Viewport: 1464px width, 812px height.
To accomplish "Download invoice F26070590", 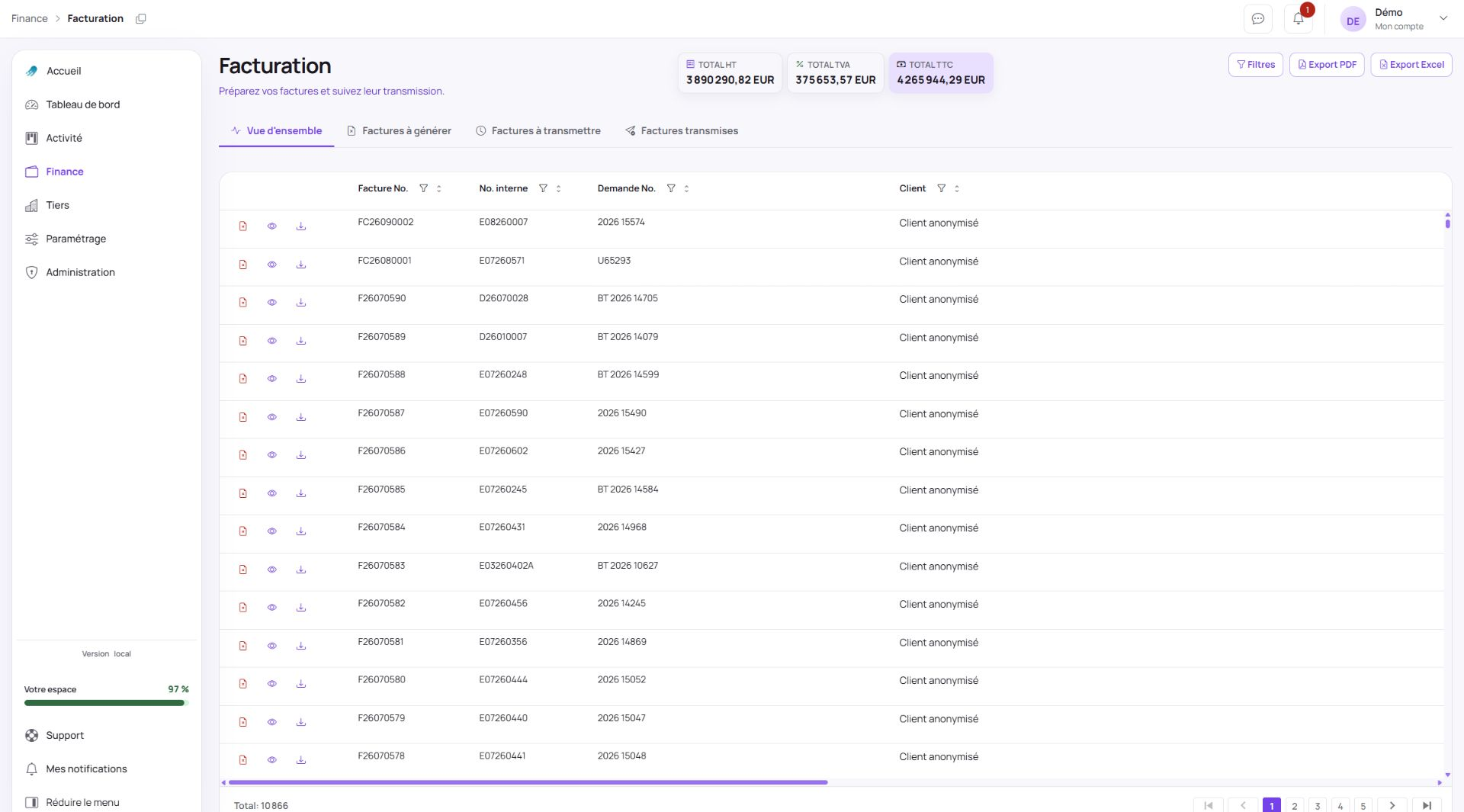I will pyautogui.click(x=301, y=303).
